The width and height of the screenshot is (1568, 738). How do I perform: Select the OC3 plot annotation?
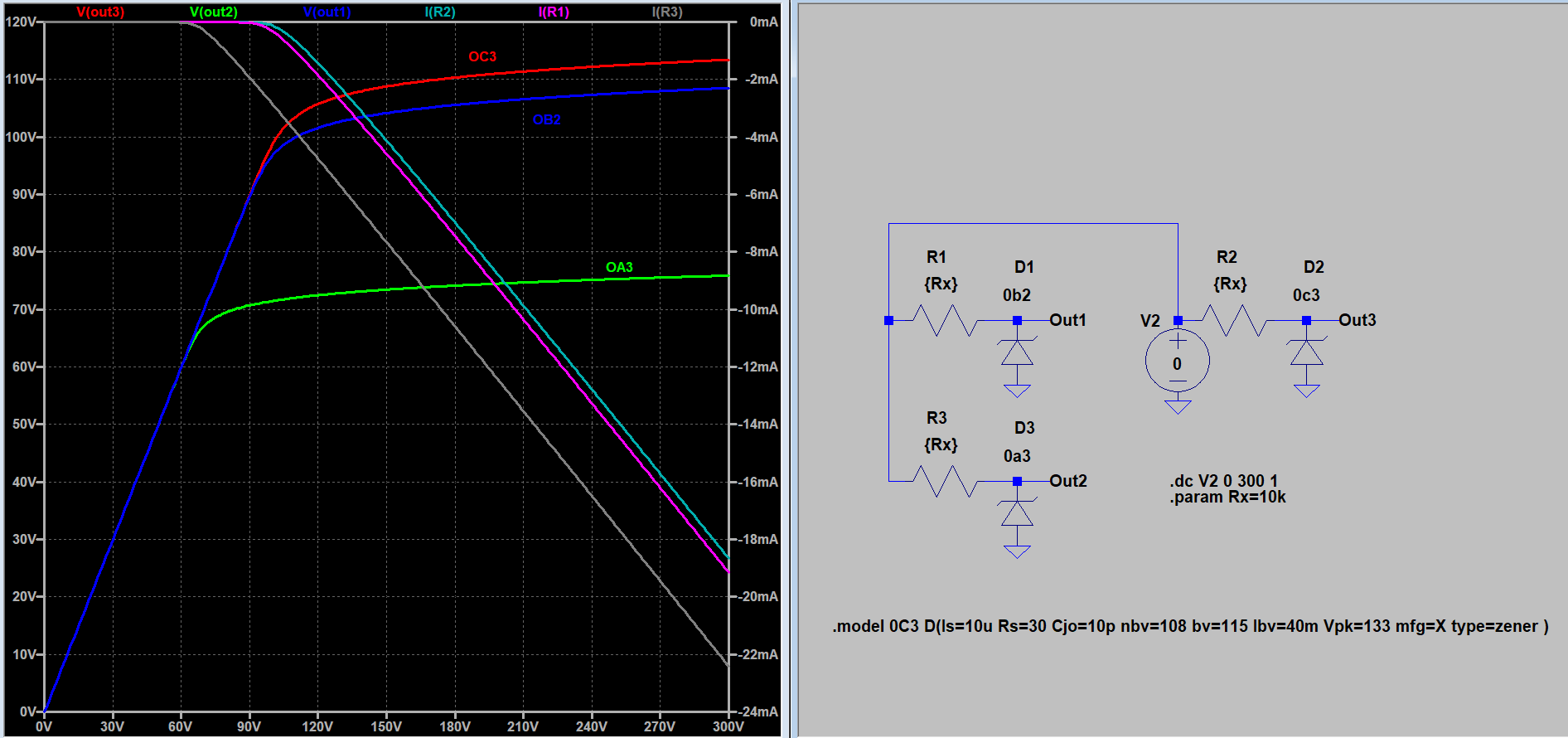(x=482, y=56)
